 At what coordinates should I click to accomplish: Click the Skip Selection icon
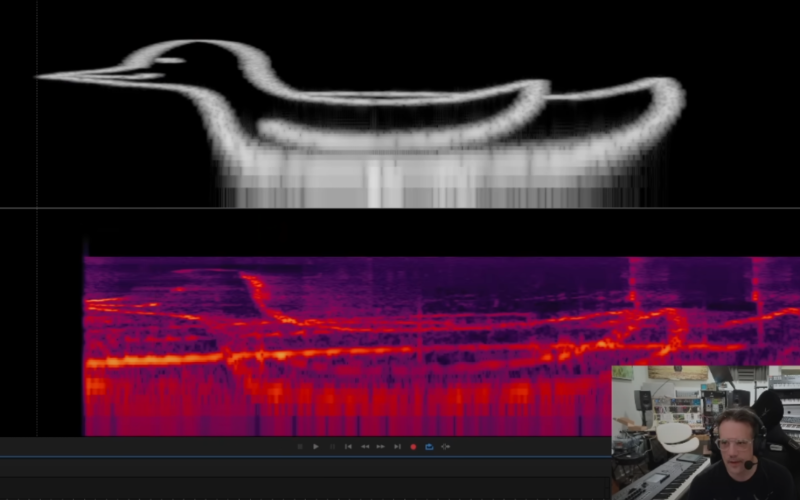pos(445,446)
